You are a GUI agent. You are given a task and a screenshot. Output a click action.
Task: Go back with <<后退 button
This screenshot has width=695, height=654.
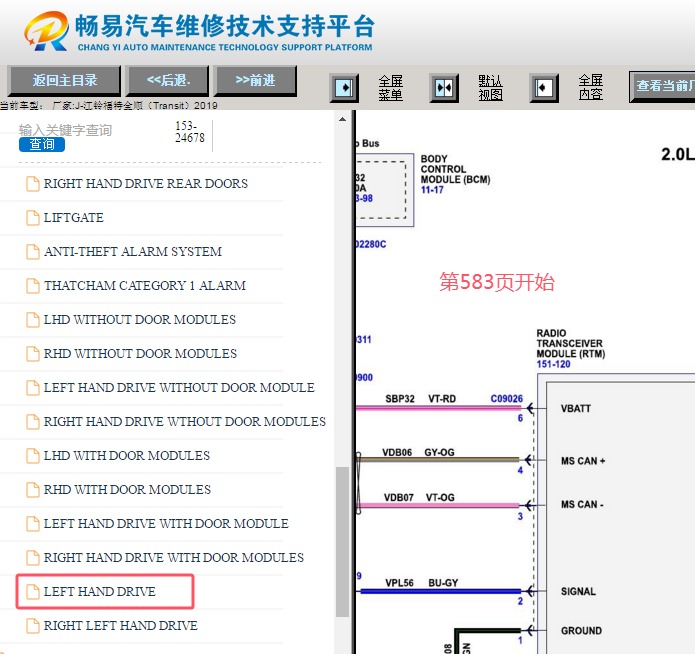tap(168, 81)
